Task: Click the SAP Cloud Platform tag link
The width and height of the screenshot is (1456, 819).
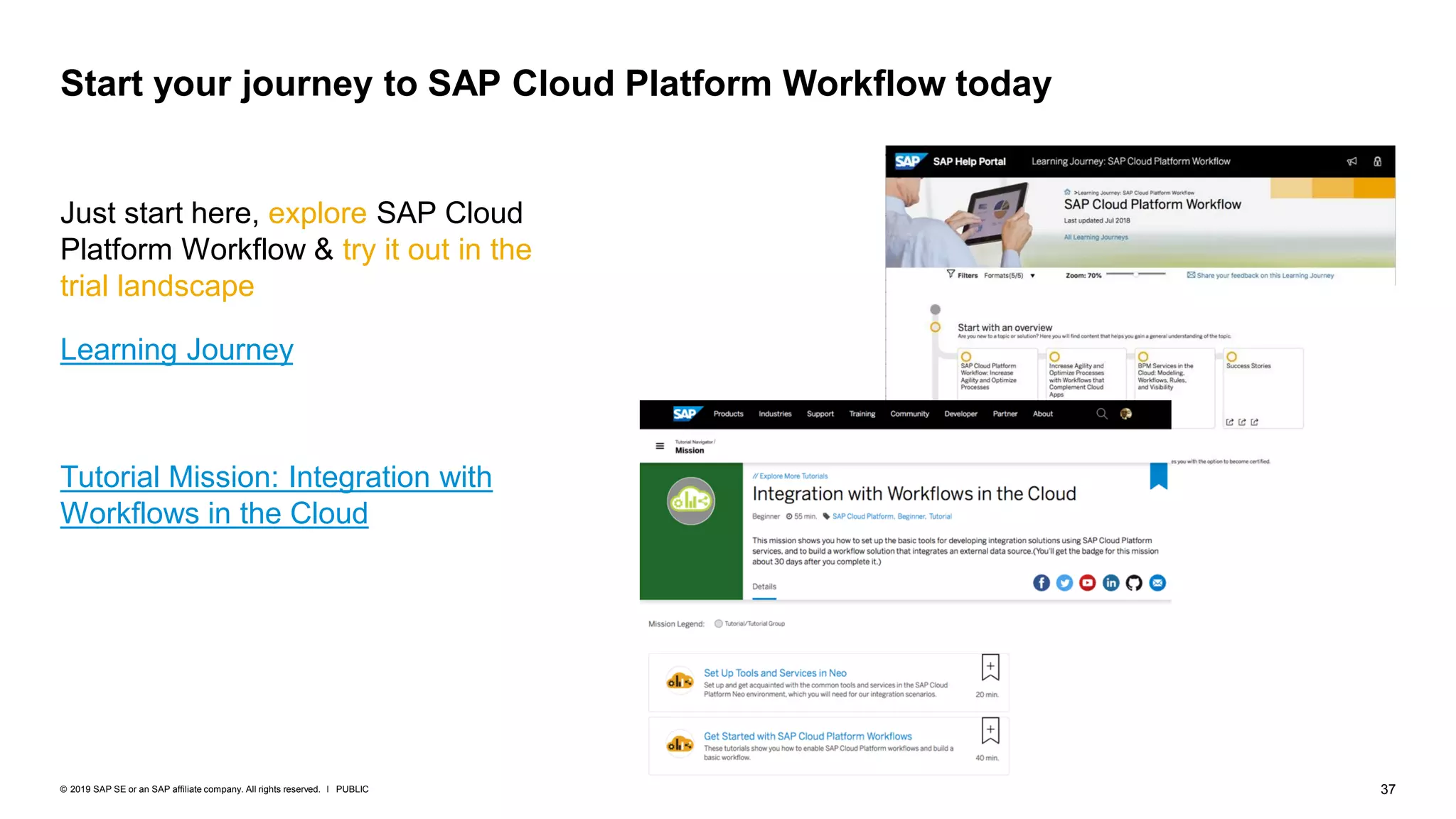Action: coord(862,517)
